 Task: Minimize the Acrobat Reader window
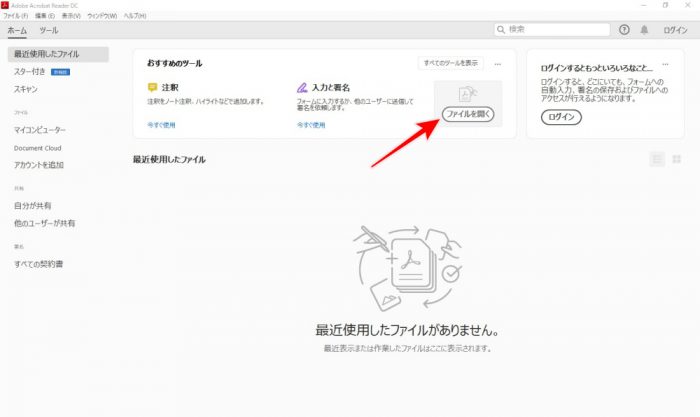click(x=644, y=5)
